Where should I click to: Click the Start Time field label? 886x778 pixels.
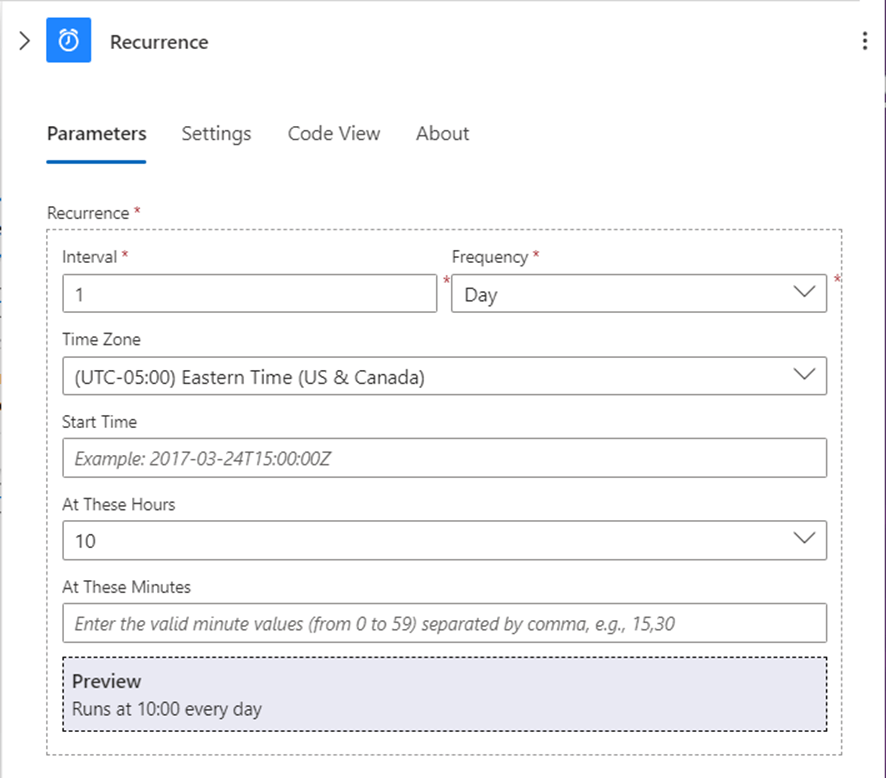coord(99,422)
